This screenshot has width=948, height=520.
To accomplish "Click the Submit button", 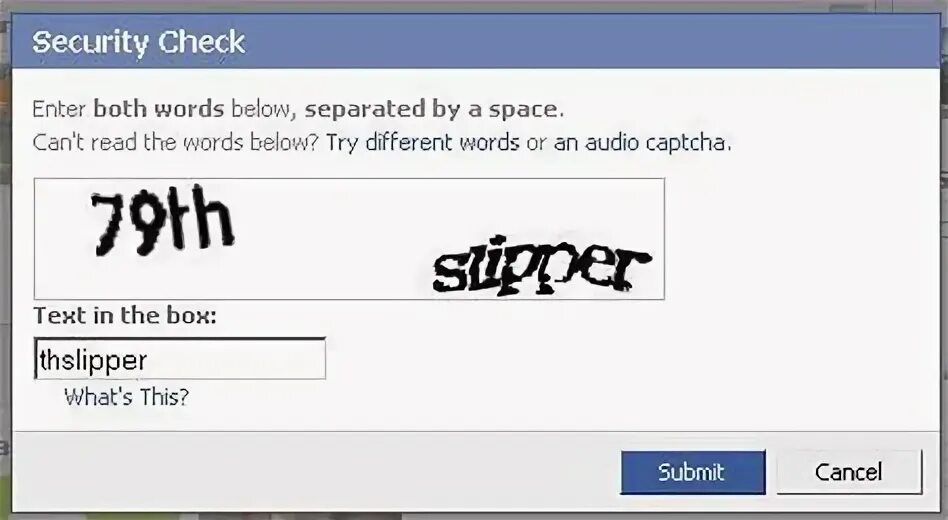I will (x=693, y=472).
